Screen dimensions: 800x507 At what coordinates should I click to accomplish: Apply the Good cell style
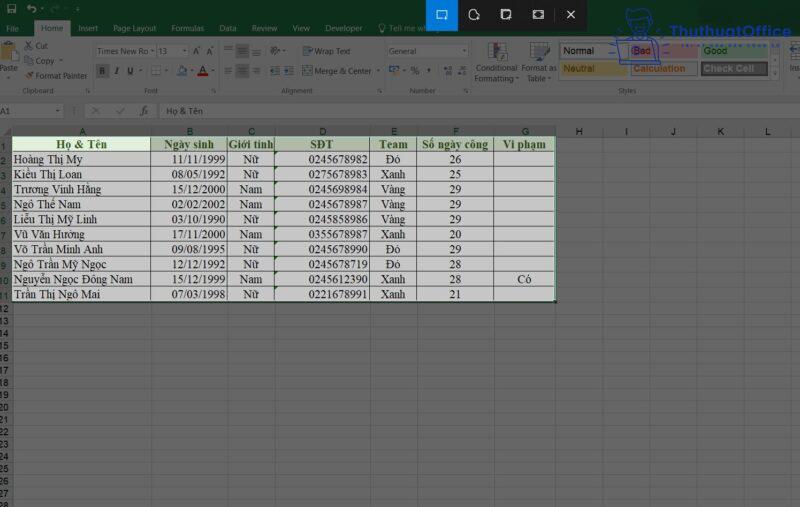(x=735, y=51)
